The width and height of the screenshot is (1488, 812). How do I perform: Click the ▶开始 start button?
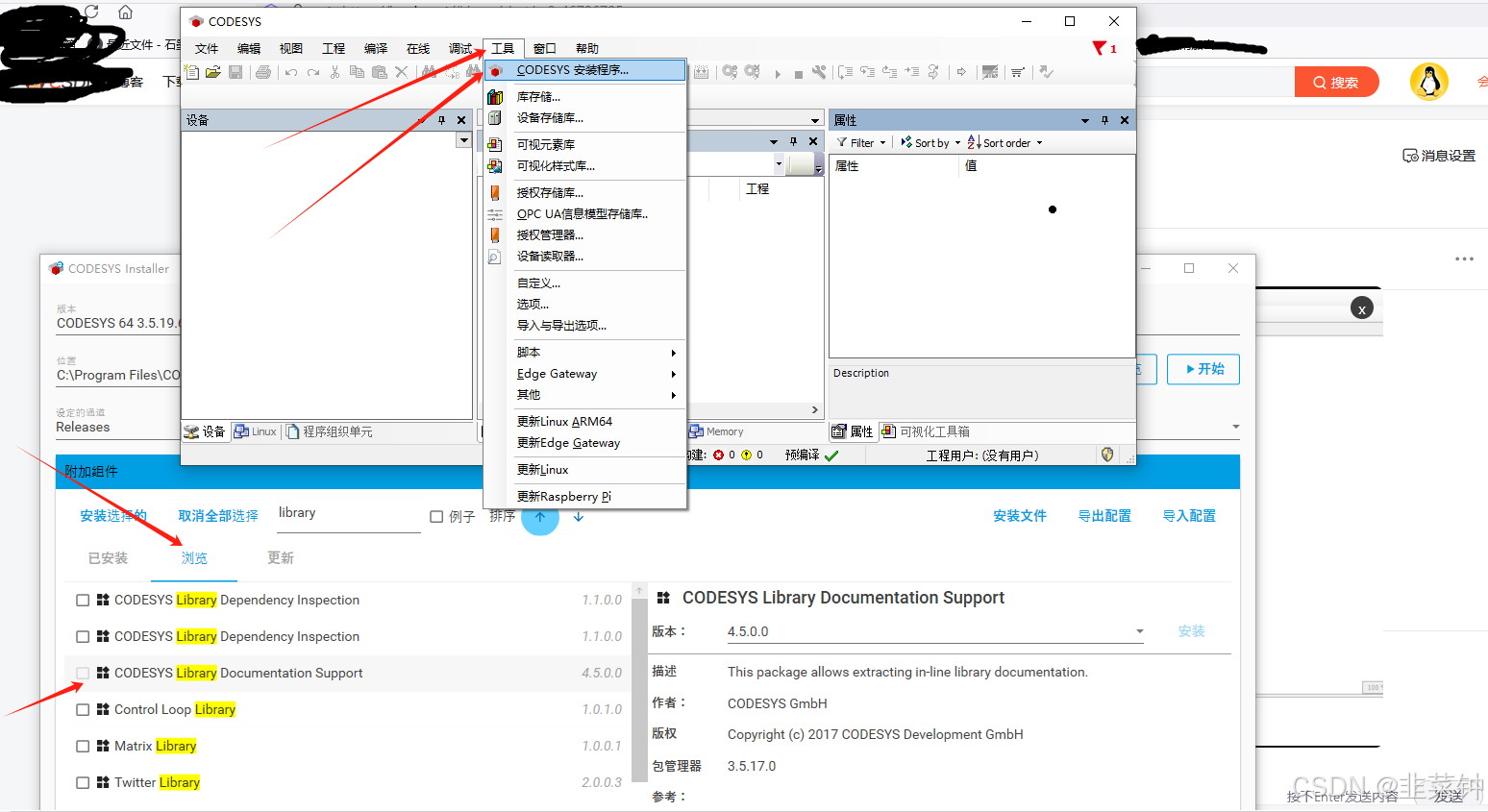tap(1203, 369)
